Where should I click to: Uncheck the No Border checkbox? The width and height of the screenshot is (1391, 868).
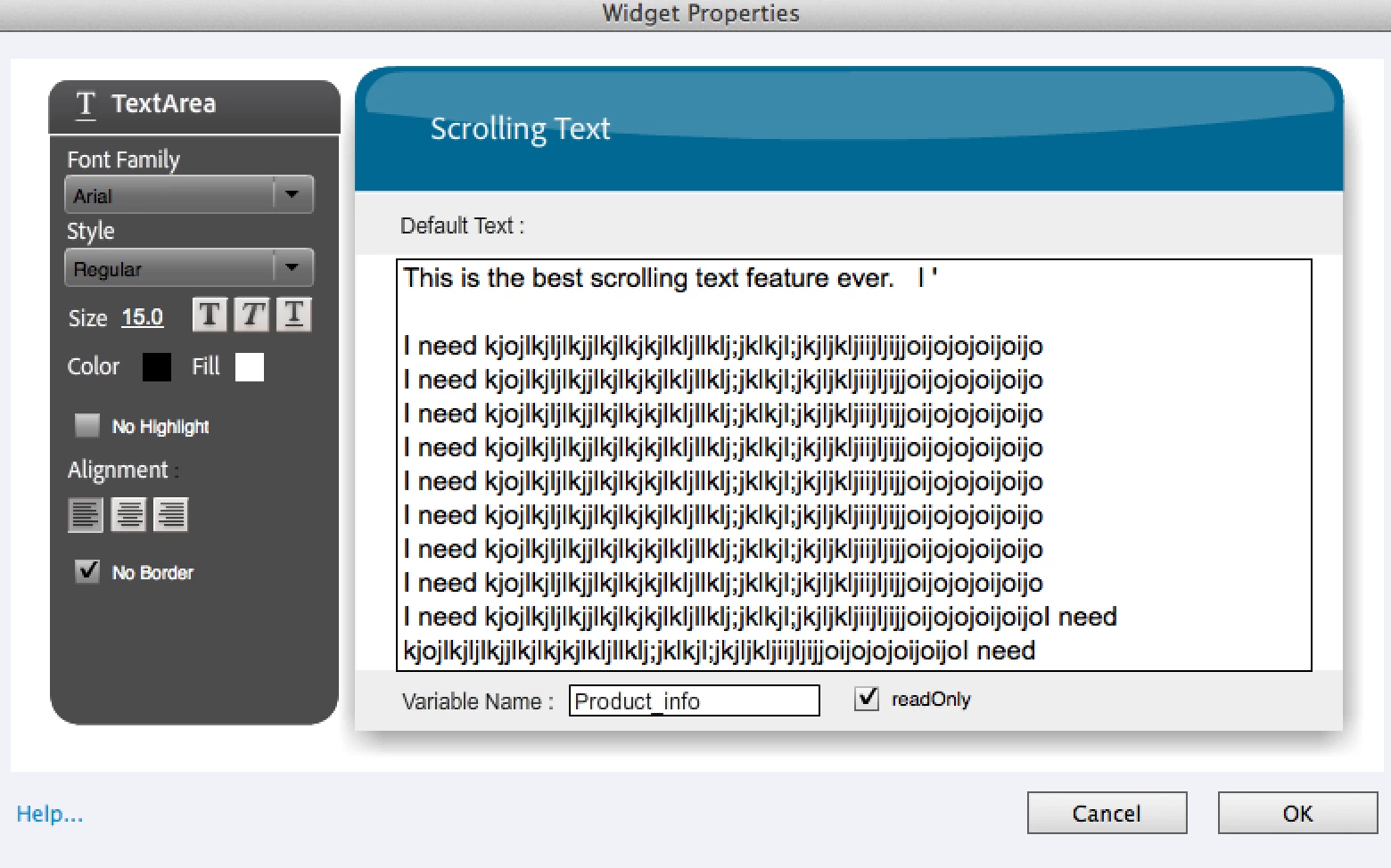(x=87, y=570)
